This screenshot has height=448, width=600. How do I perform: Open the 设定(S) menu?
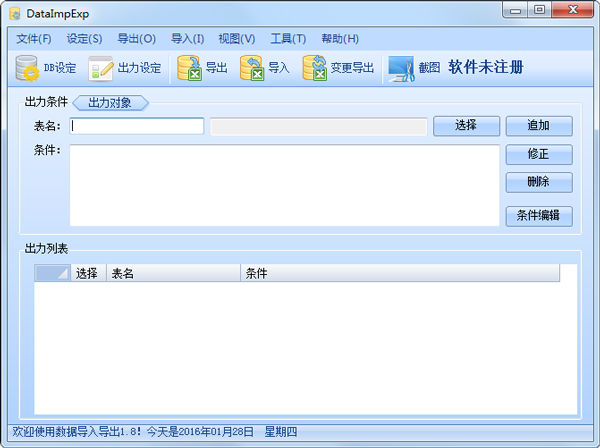click(84, 38)
